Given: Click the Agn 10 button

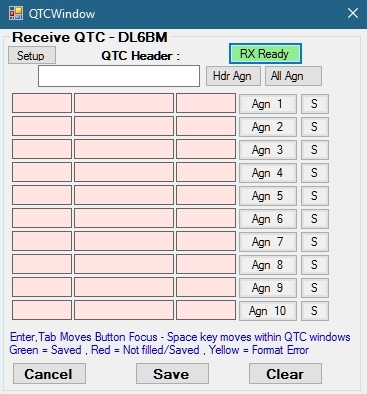Looking at the screenshot, I should (268, 311).
